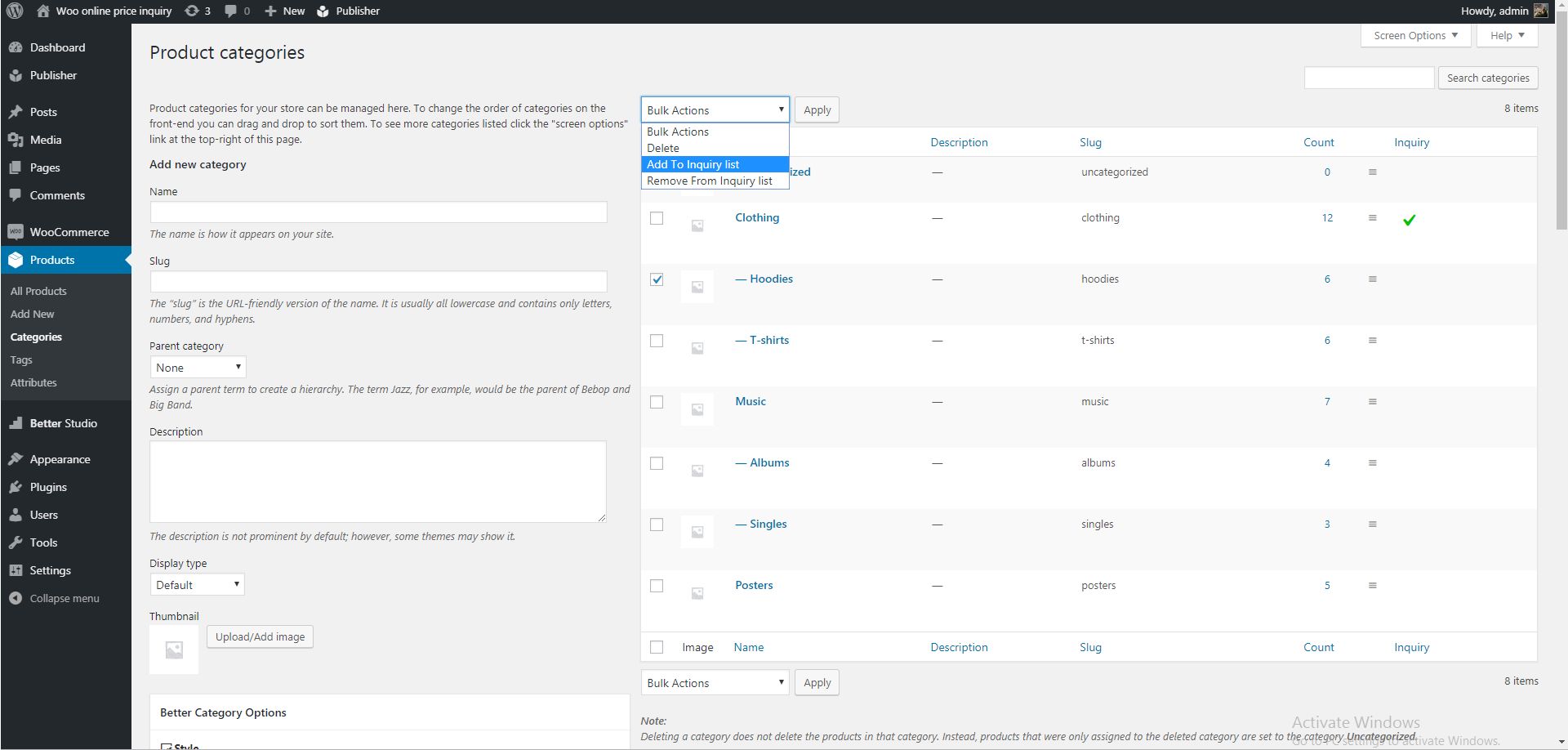Uncheck the Hoodies category checkbox
This screenshot has height=750, width=1568.
point(657,279)
